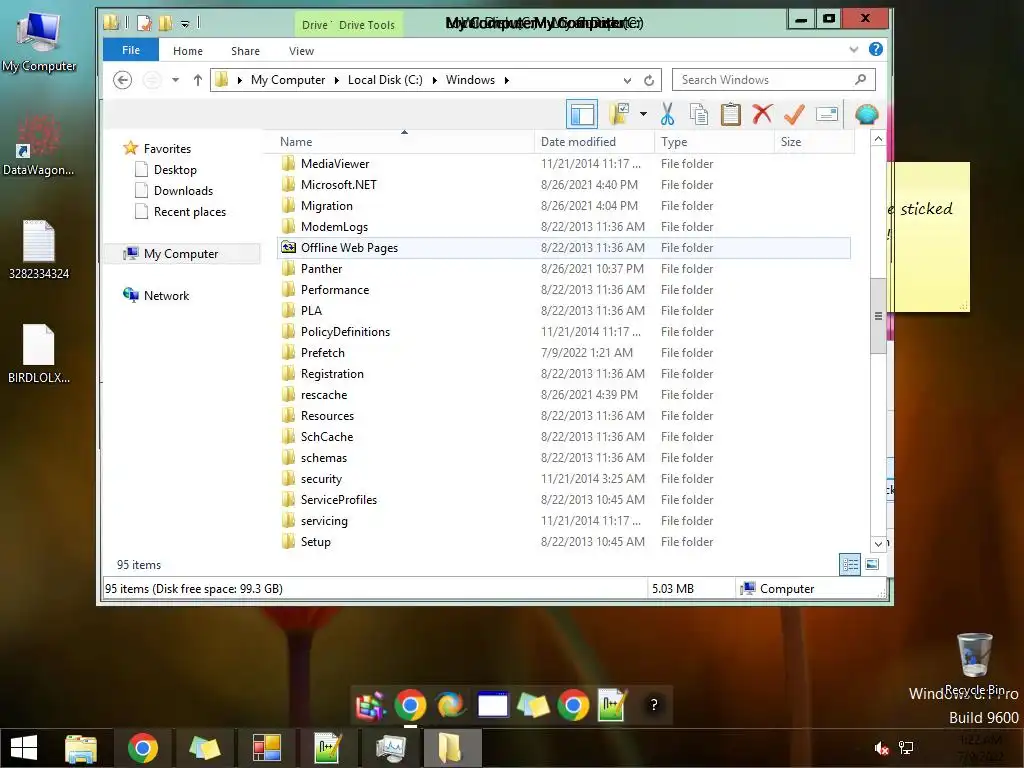Go up one folder level
The image size is (1024, 768).
click(197, 80)
